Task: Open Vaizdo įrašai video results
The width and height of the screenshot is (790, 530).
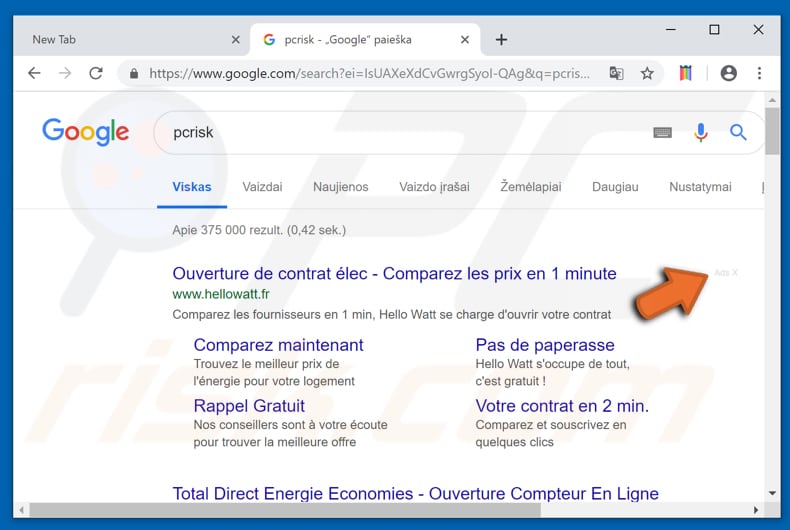Action: (x=434, y=187)
